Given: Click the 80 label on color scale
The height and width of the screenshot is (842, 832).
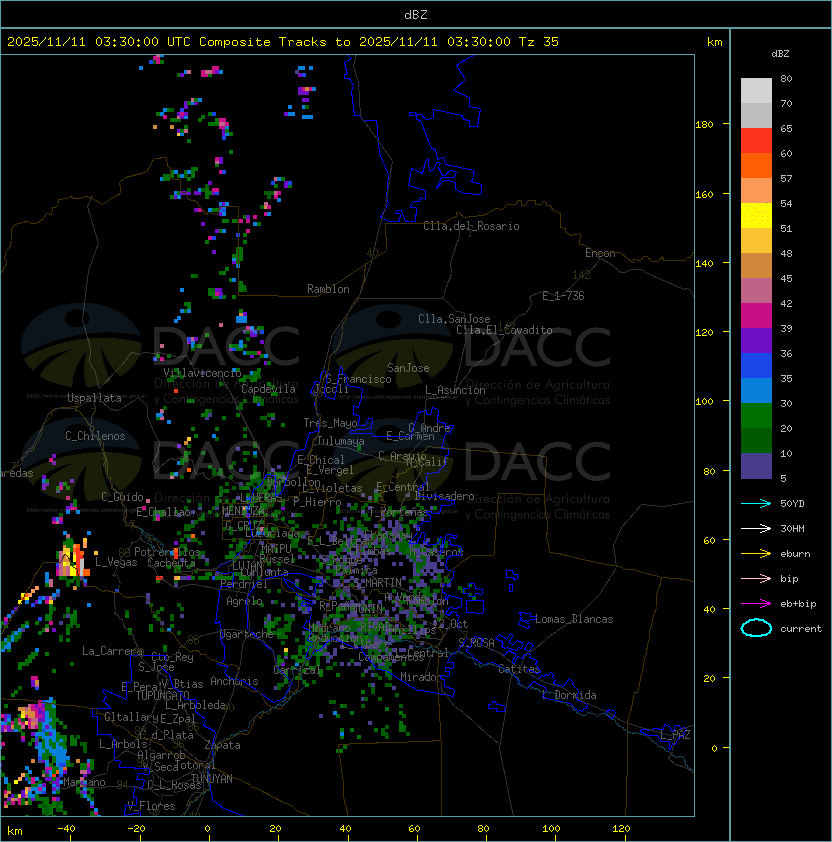Looking at the screenshot, I should [x=786, y=78].
